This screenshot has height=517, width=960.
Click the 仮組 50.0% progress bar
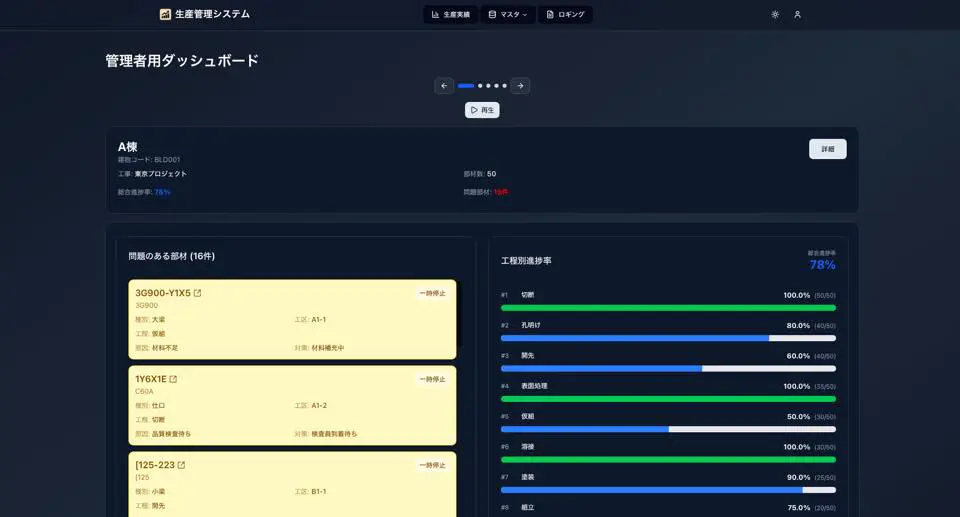(668, 429)
